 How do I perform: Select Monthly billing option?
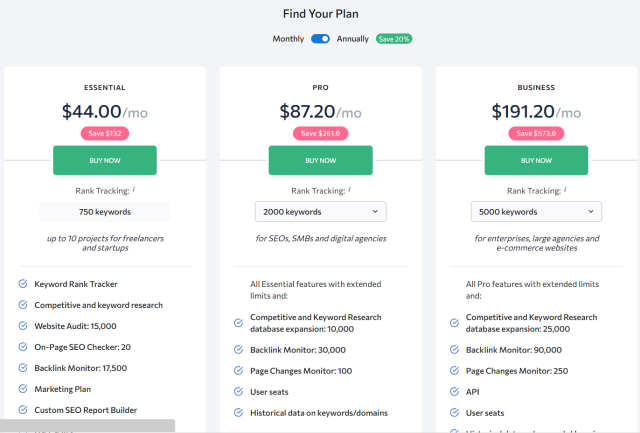pos(289,39)
